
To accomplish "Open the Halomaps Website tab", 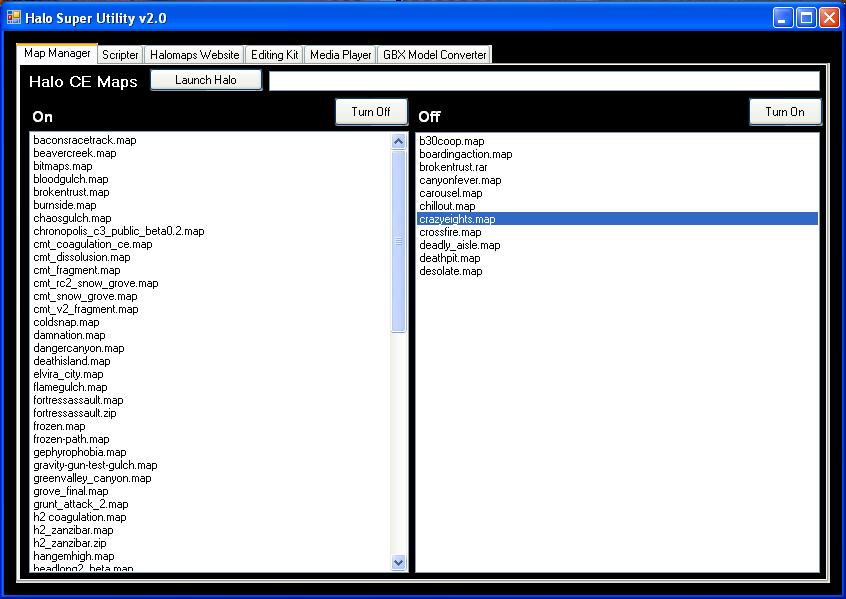I will (194, 55).
